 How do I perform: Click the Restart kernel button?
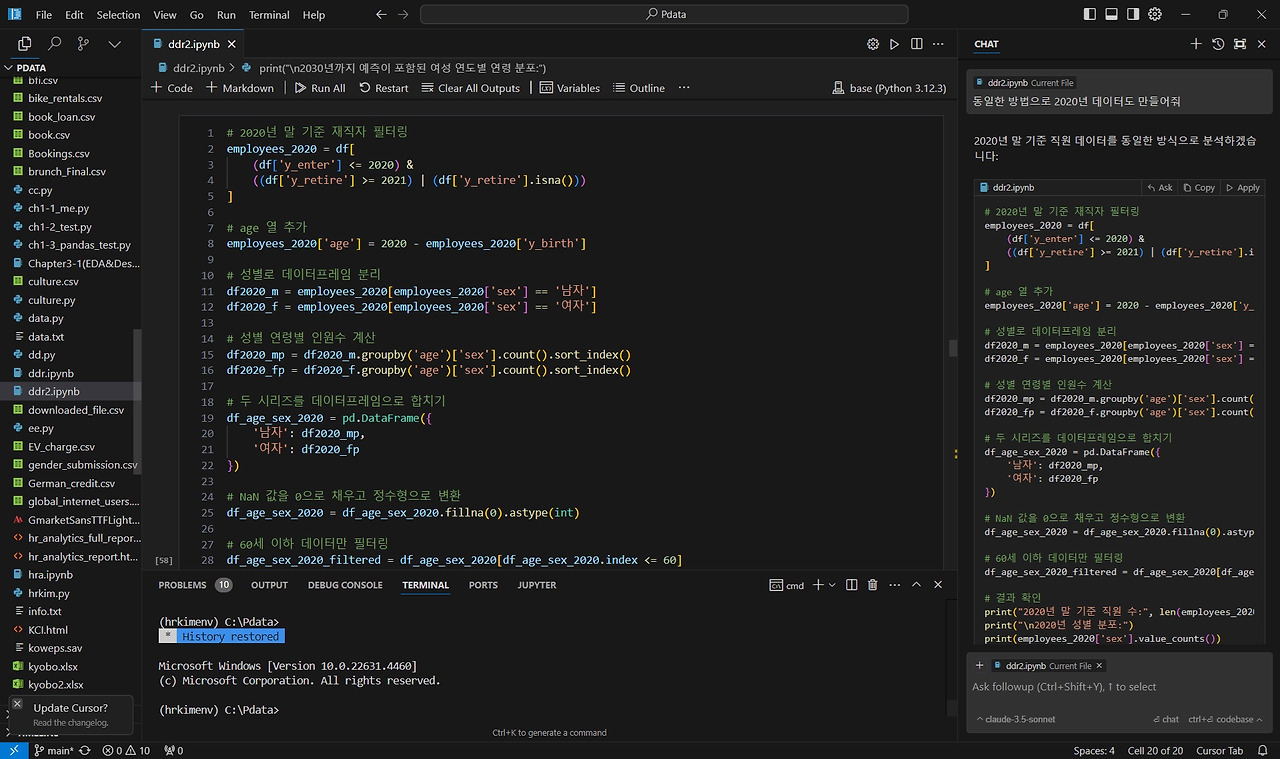point(383,88)
